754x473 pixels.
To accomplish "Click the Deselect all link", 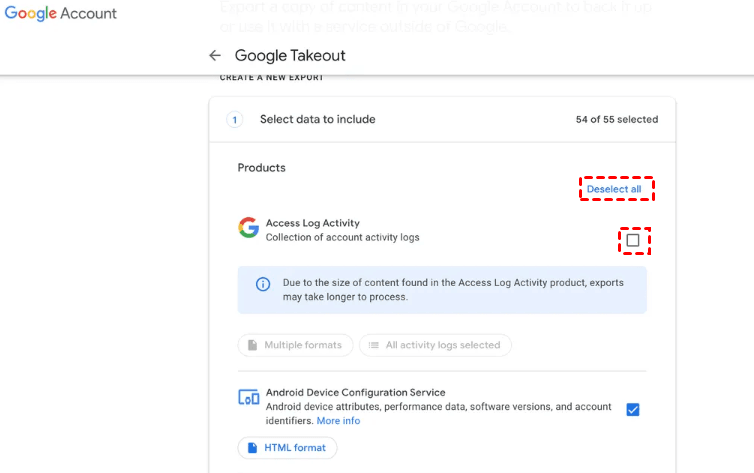I will [x=614, y=189].
